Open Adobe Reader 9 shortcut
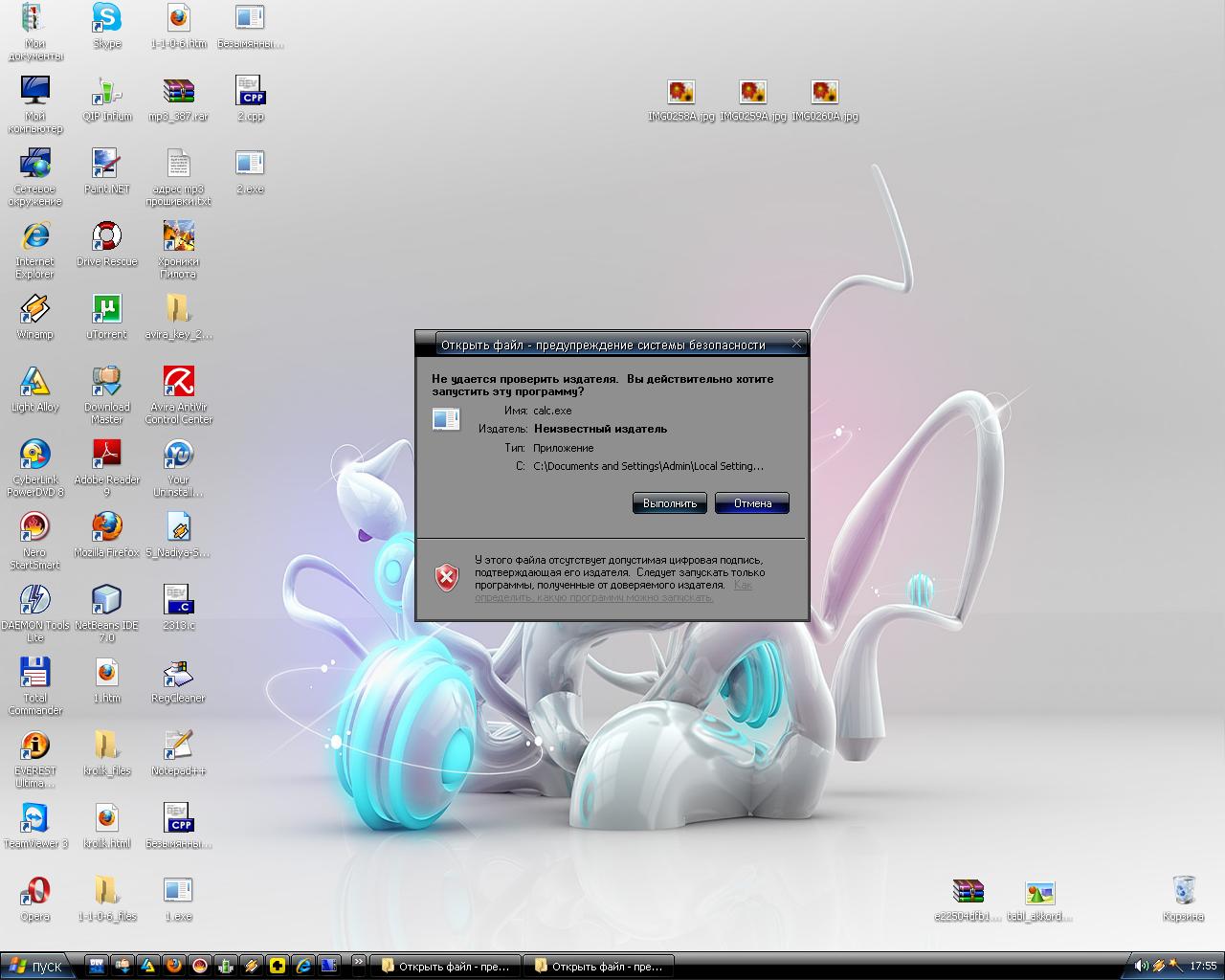 point(107,469)
